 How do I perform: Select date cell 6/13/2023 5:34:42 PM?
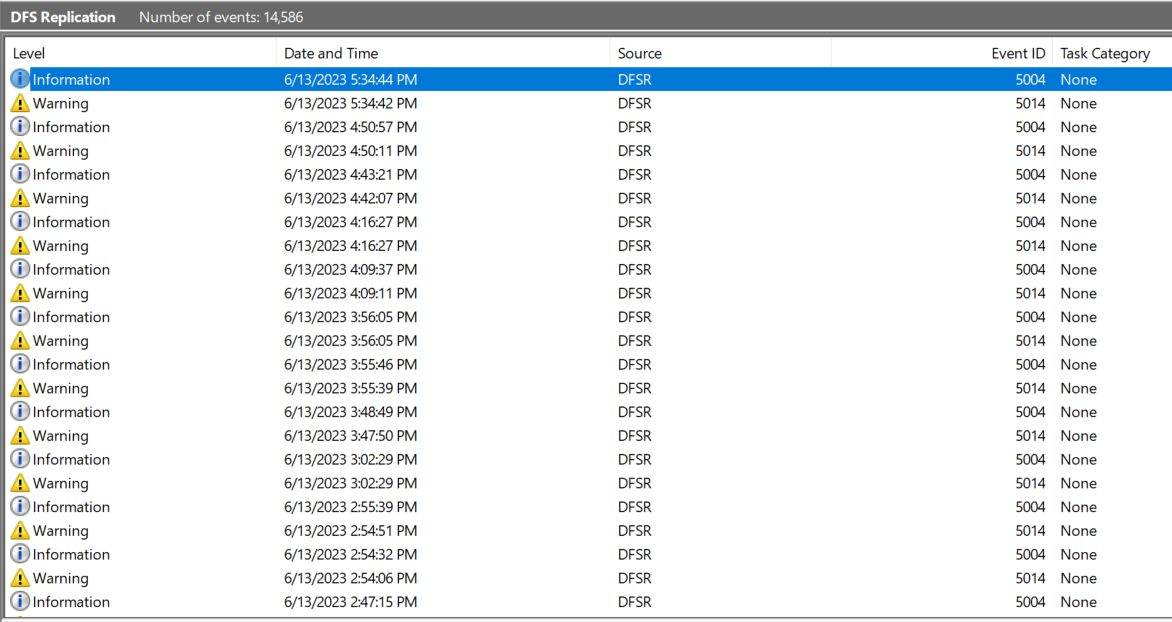point(351,103)
